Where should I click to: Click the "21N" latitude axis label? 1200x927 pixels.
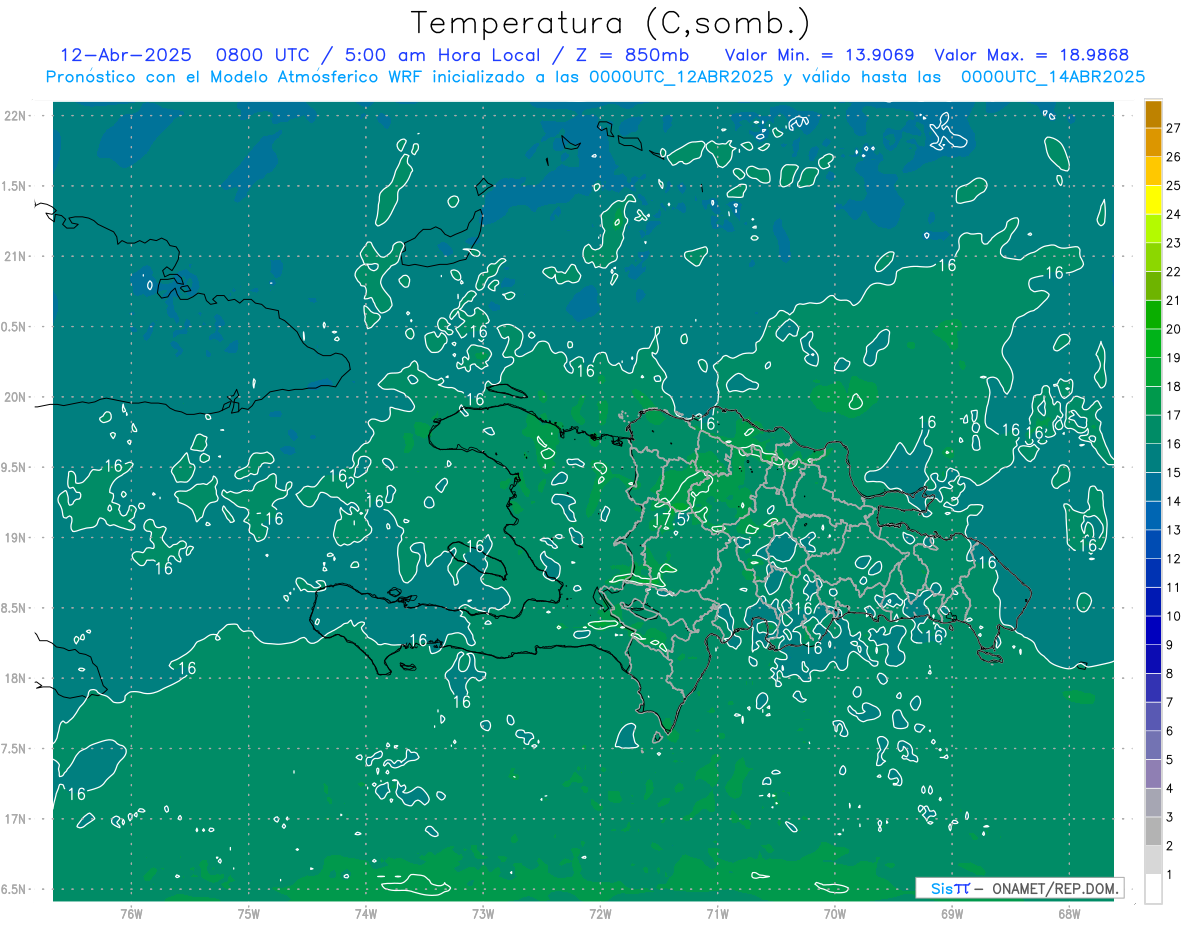(17, 256)
